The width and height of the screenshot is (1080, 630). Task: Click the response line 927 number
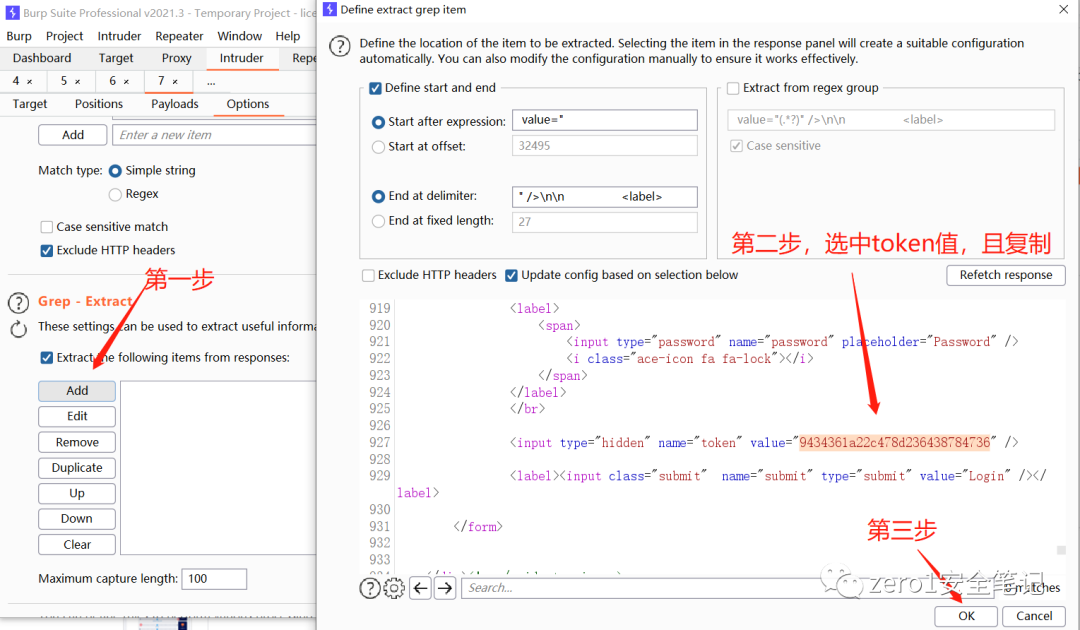tap(380, 443)
